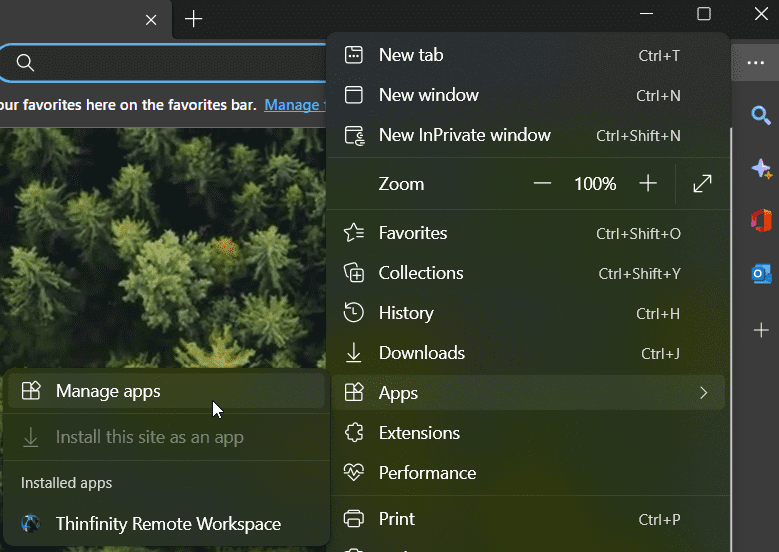Click the New tab menu icon
Screen dimensions: 779x552
(354, 55)
